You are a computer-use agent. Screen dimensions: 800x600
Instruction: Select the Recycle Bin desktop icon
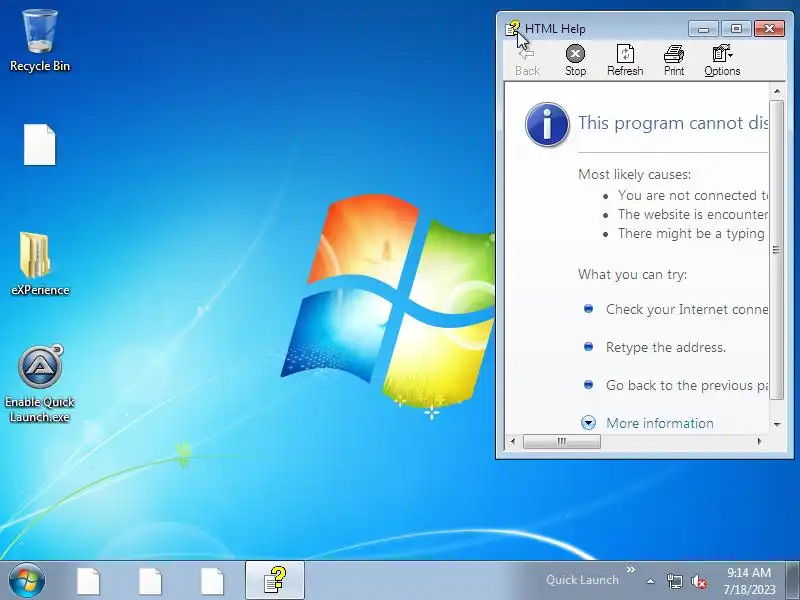click(x=40, y=41)
